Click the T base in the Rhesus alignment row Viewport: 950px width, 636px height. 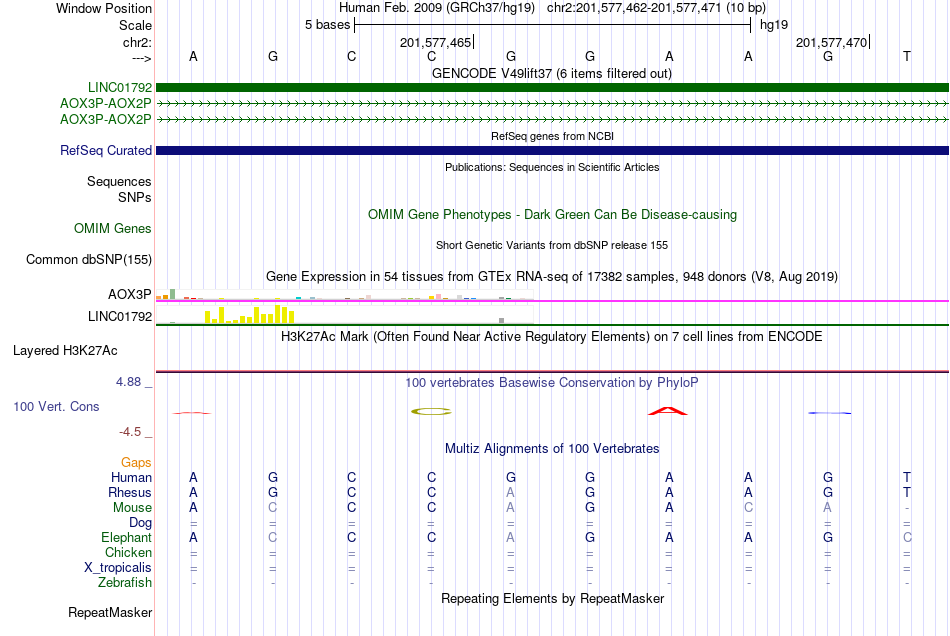click(x=906, y=492)
